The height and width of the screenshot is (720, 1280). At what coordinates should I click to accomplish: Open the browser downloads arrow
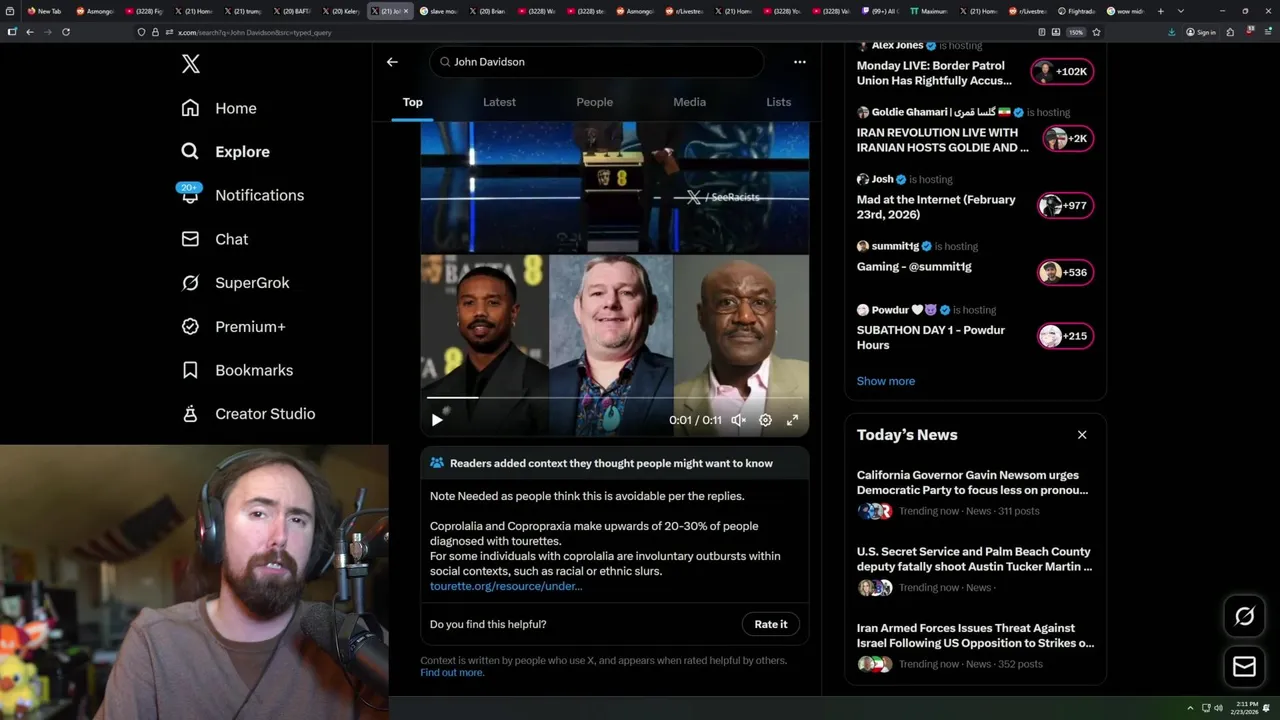(1171, 32)
